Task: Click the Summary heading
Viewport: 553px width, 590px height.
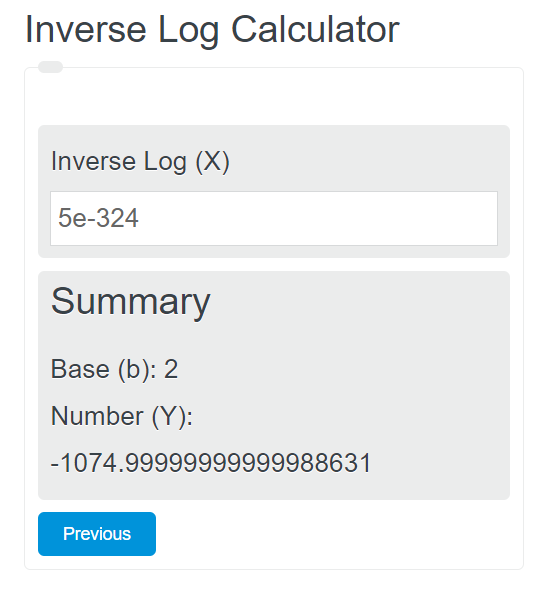Action: tap(131, 303)
